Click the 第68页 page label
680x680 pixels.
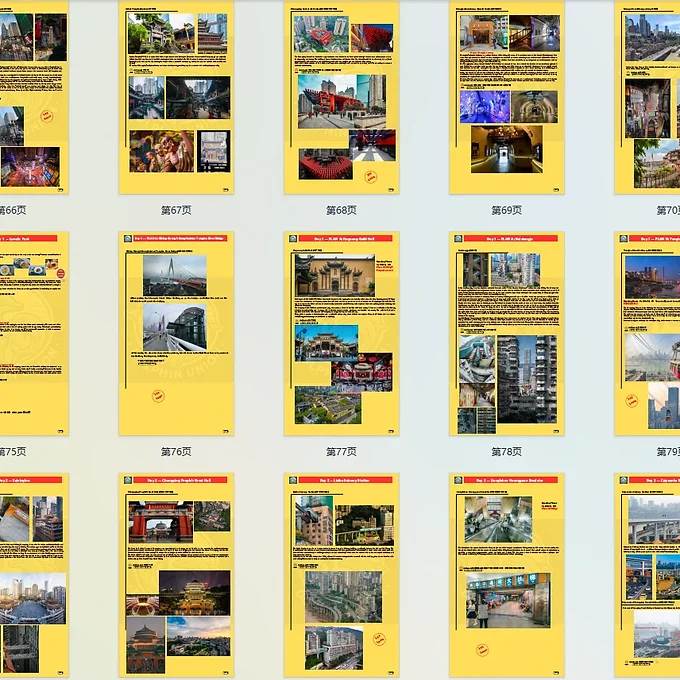pos(341,211)
